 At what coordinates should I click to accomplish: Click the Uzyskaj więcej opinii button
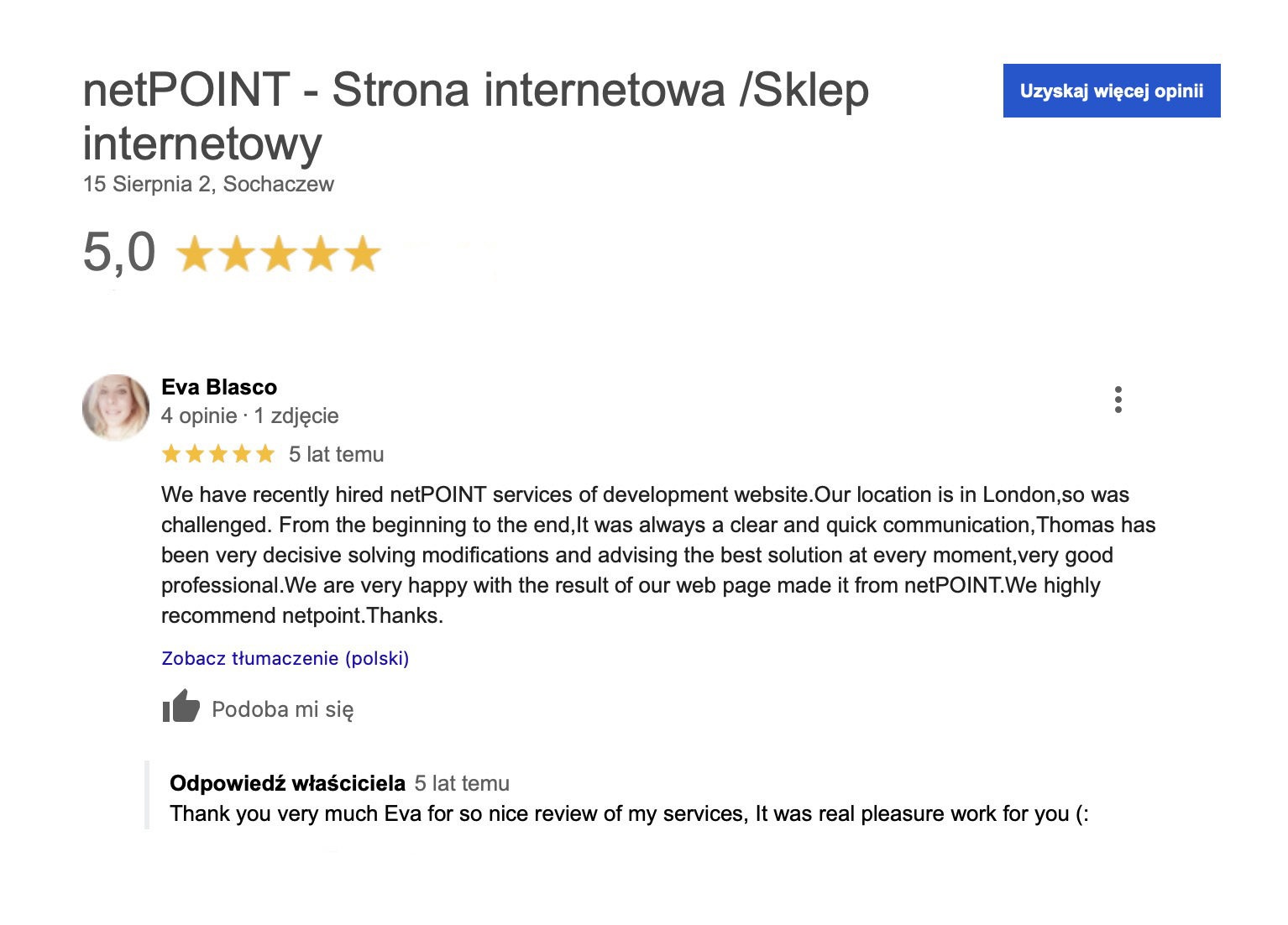coord(1111,91)
